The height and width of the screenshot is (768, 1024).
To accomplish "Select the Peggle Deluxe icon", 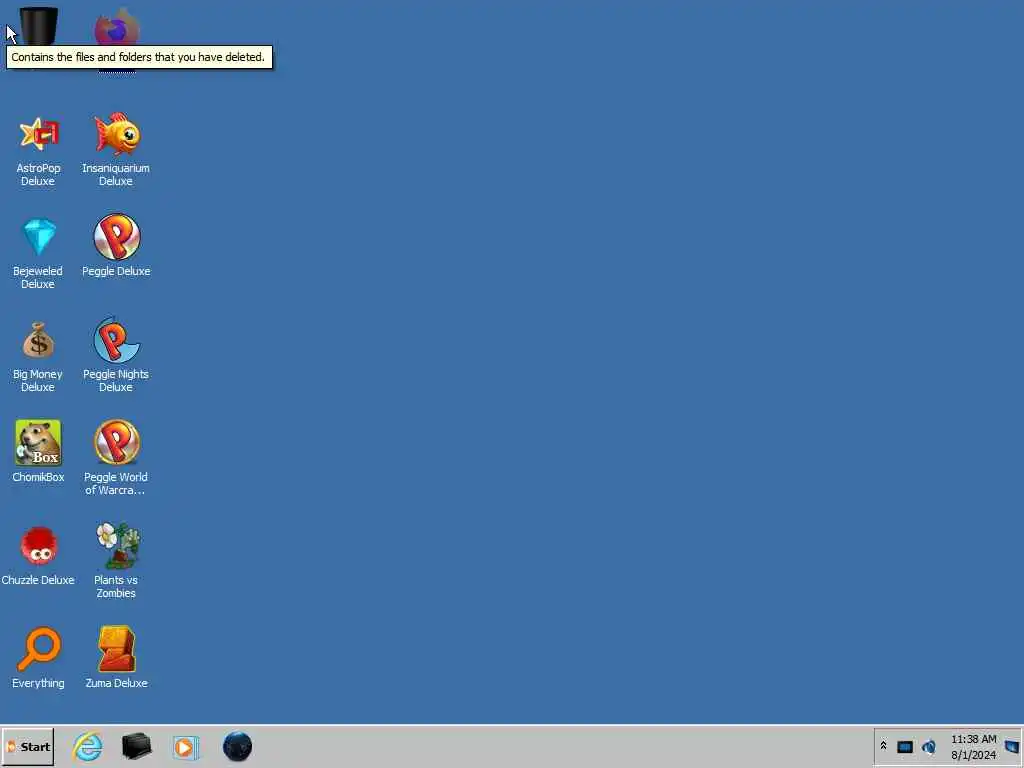I will coord(117,236).
